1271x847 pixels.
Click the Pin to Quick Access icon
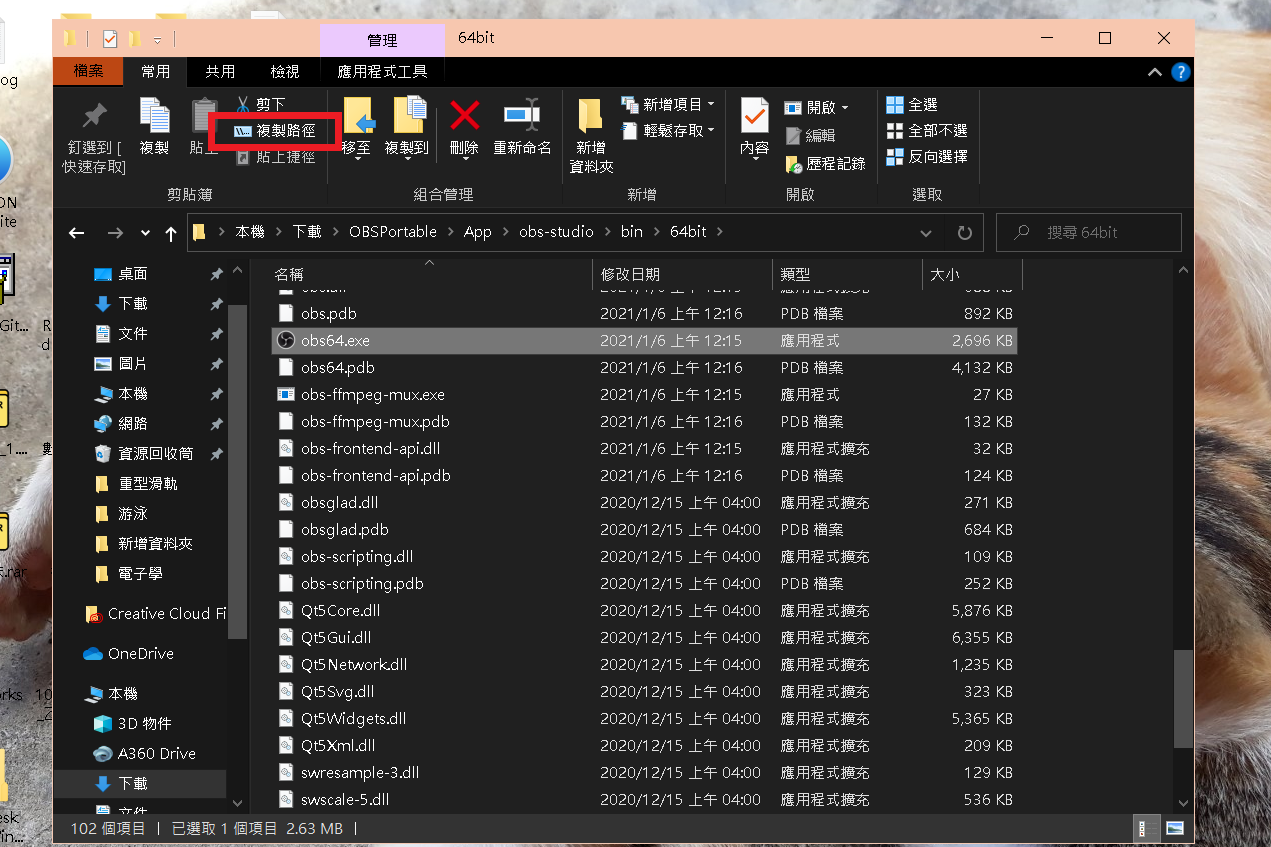94,118
